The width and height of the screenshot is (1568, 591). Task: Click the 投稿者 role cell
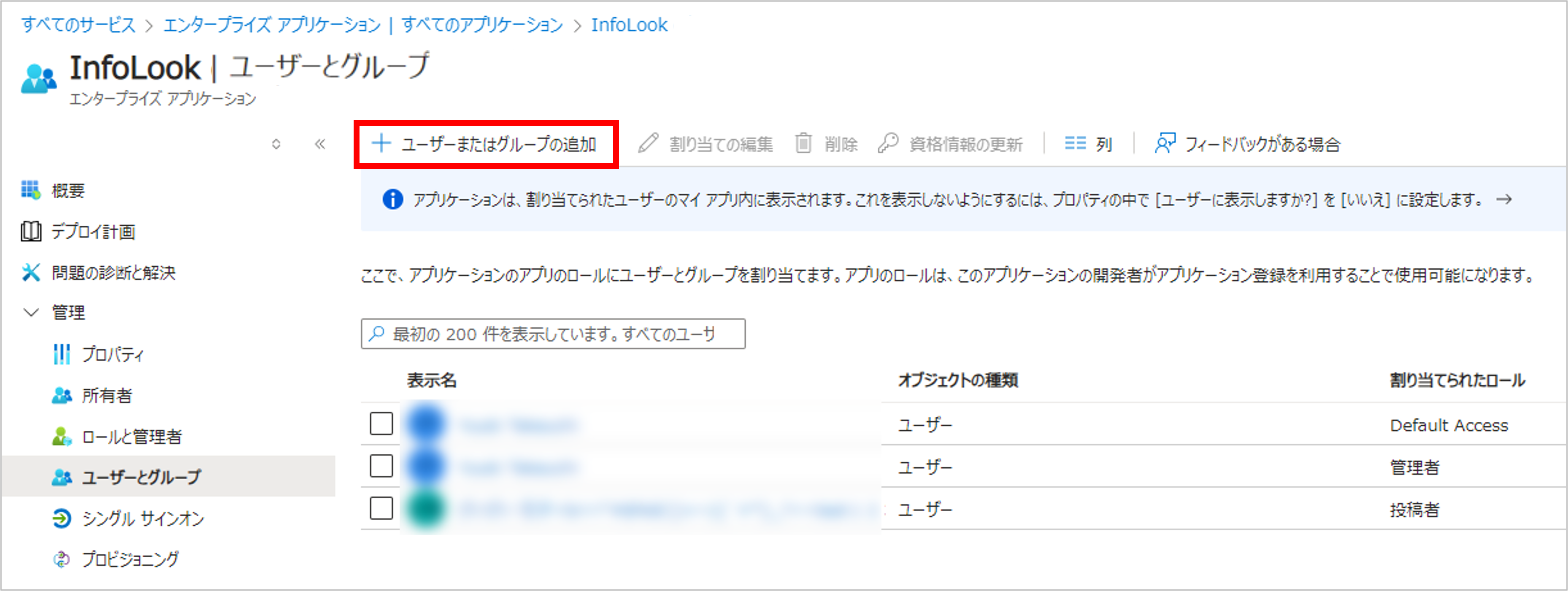pos(1415,510)
